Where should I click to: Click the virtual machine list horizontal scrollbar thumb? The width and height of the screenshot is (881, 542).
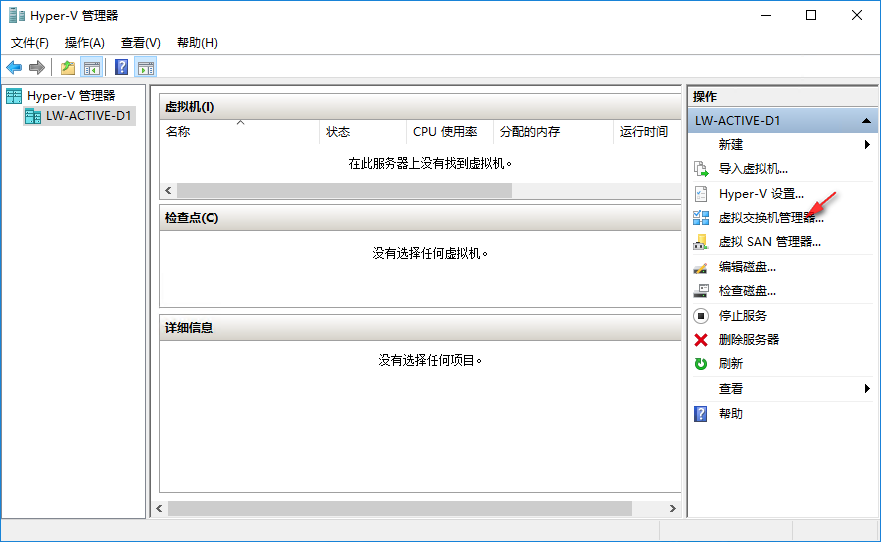344,190
